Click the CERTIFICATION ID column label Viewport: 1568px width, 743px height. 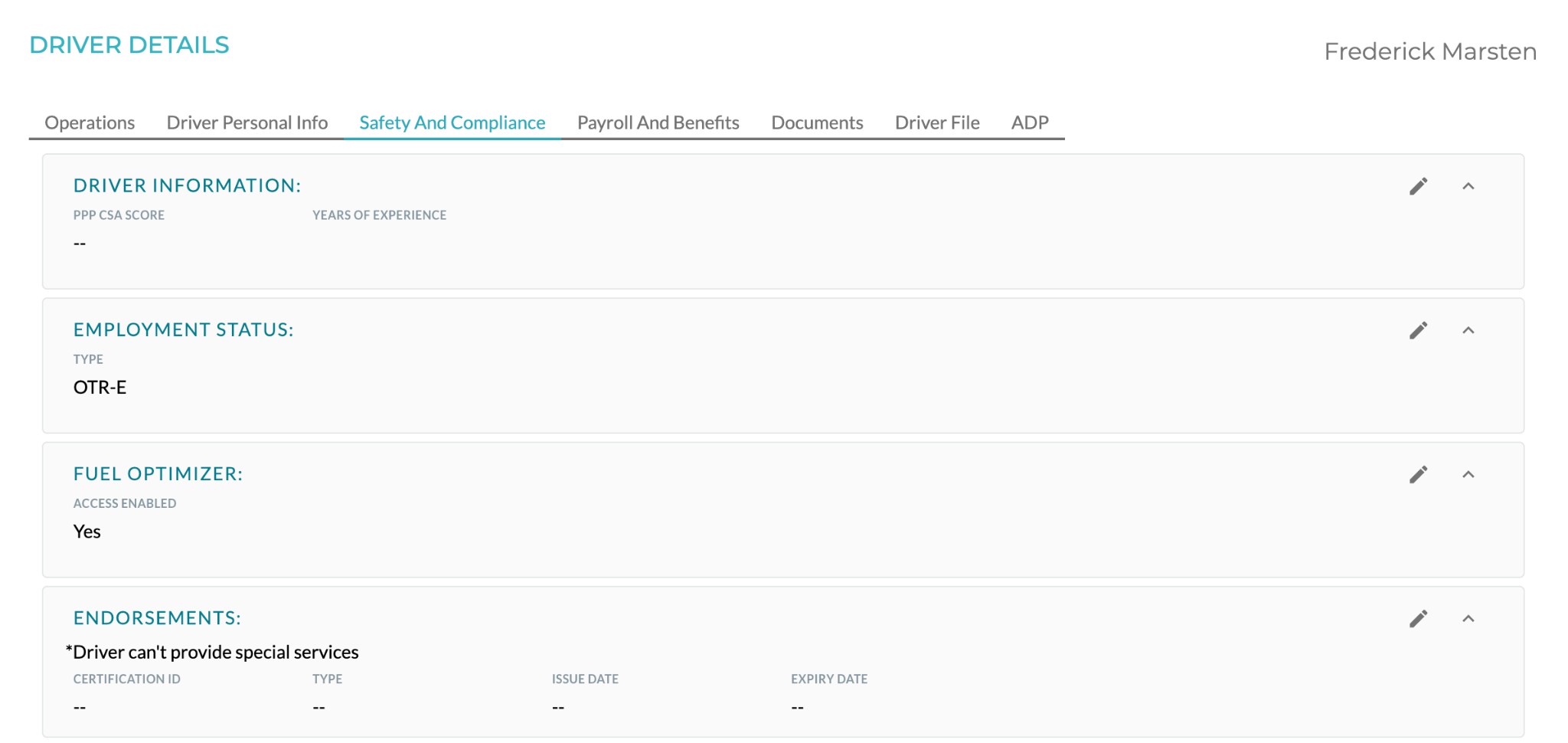tap(126, 679)
